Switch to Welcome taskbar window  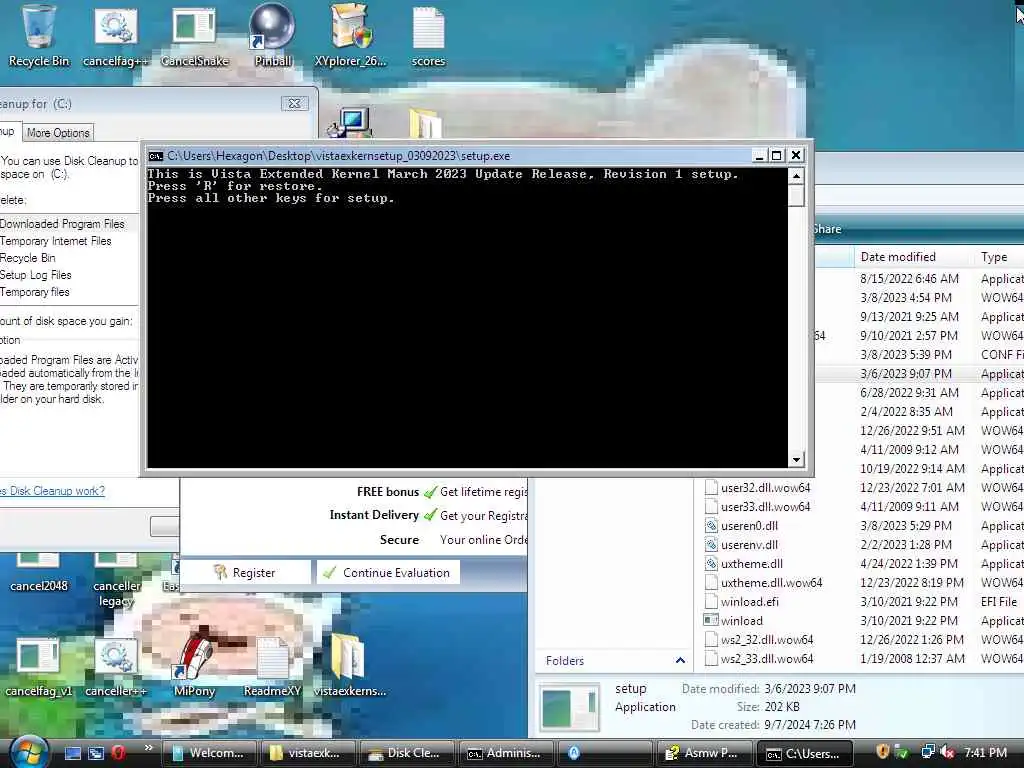pyautogui.click(x=208, y=753)
